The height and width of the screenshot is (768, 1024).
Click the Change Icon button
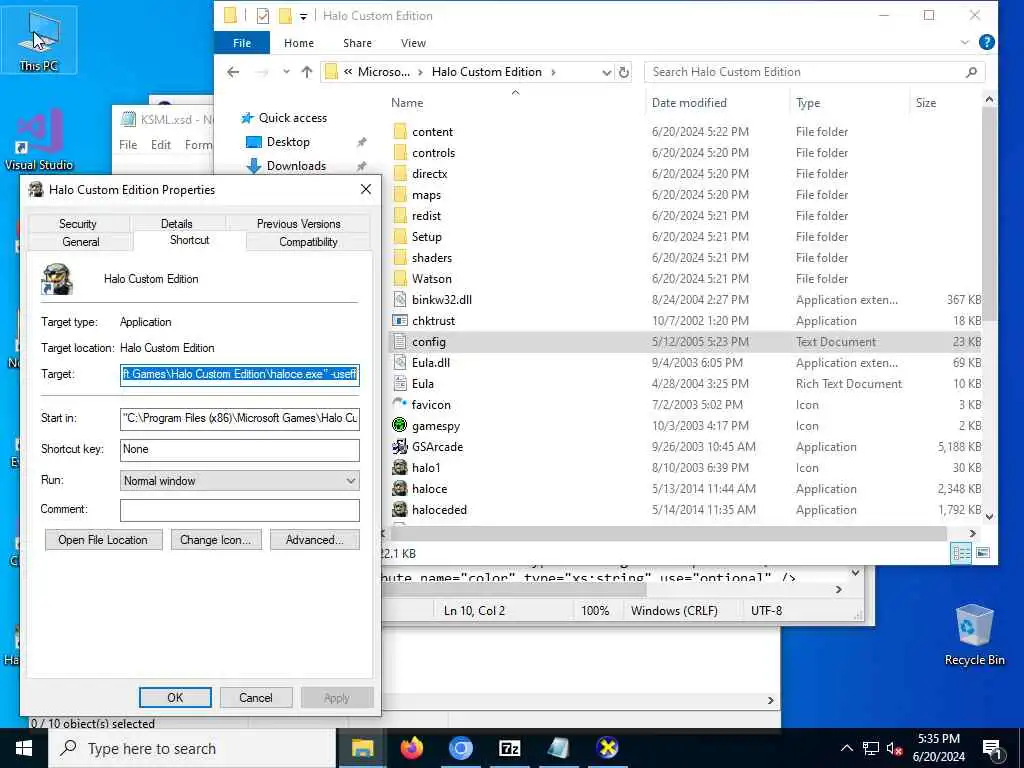coord(216,540)
